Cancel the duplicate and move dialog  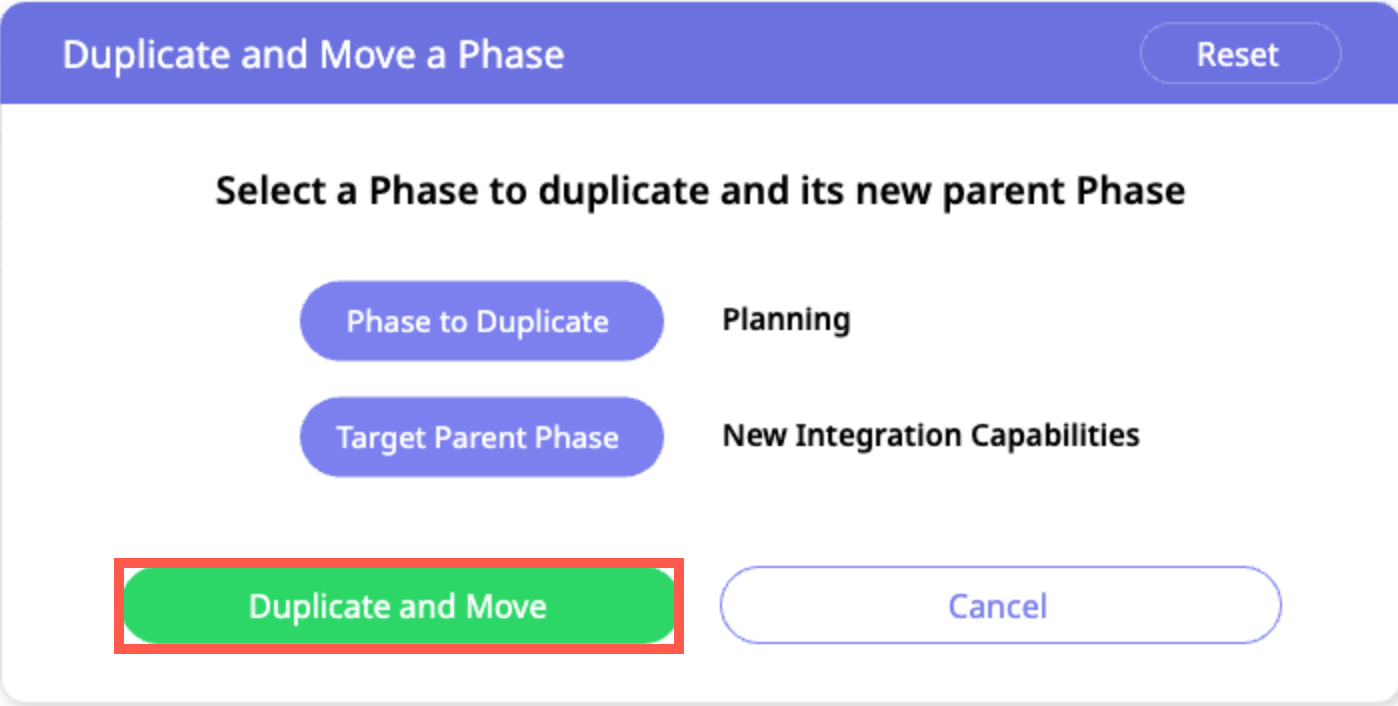click(999, 605)
